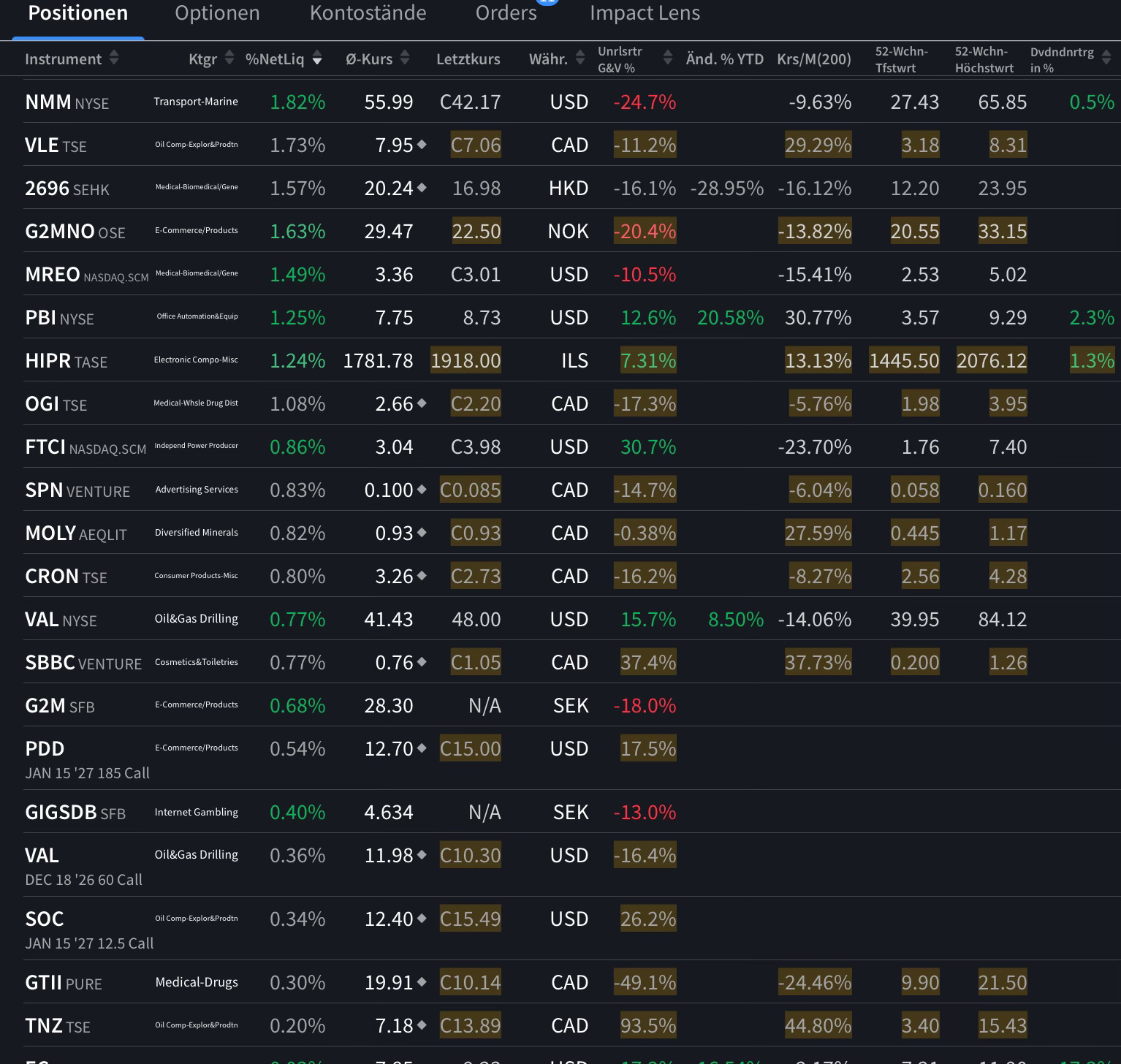Click NMM unrealized P&L -24.7%

pos(645,102)
